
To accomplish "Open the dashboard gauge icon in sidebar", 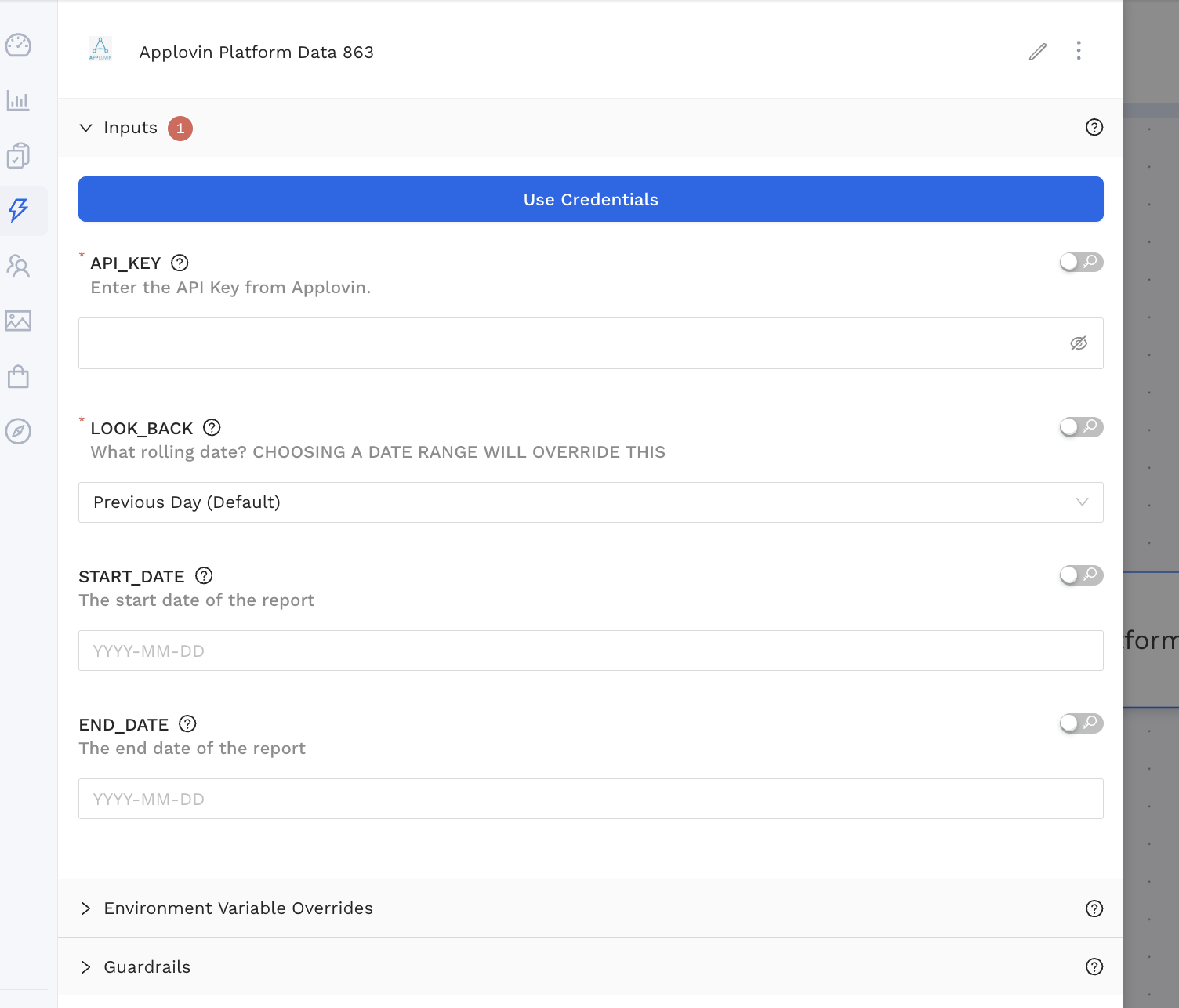I will point(18,45).
